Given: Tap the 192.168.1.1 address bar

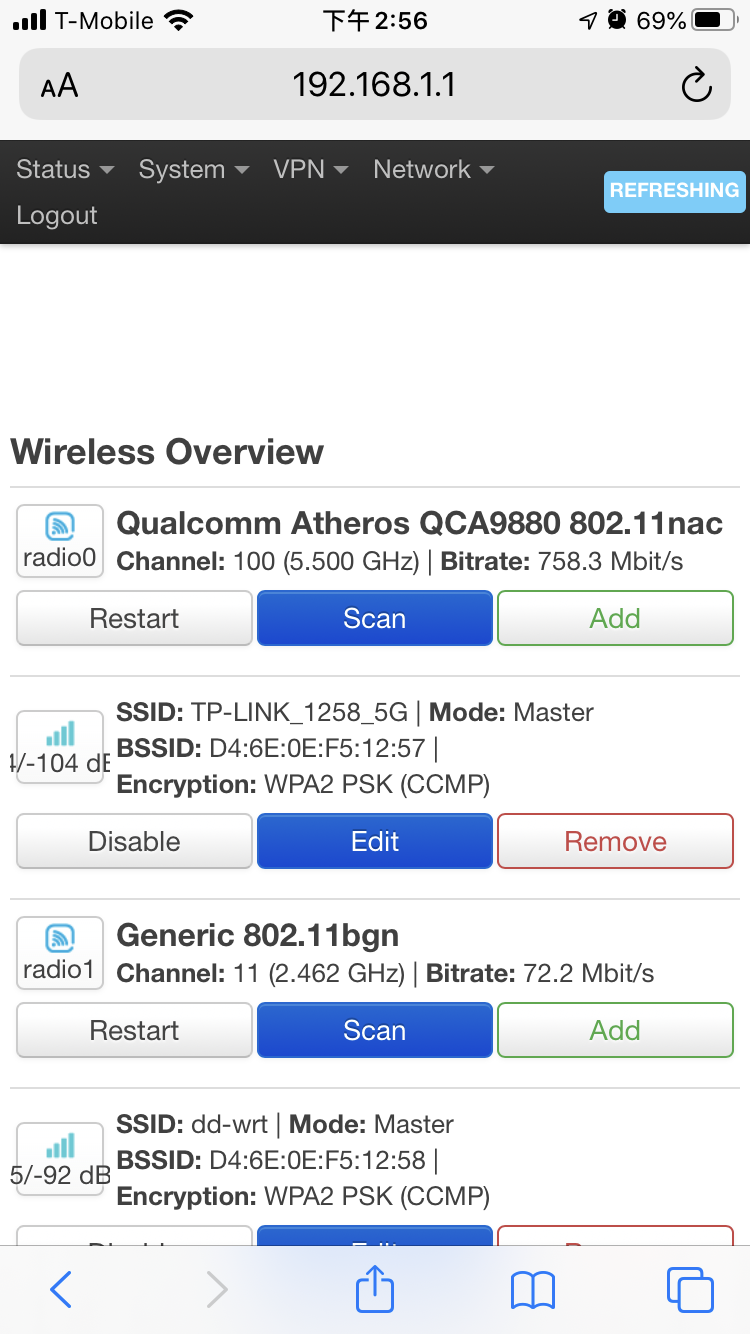Looking at the screenshot, I should [x=374, y=85].
